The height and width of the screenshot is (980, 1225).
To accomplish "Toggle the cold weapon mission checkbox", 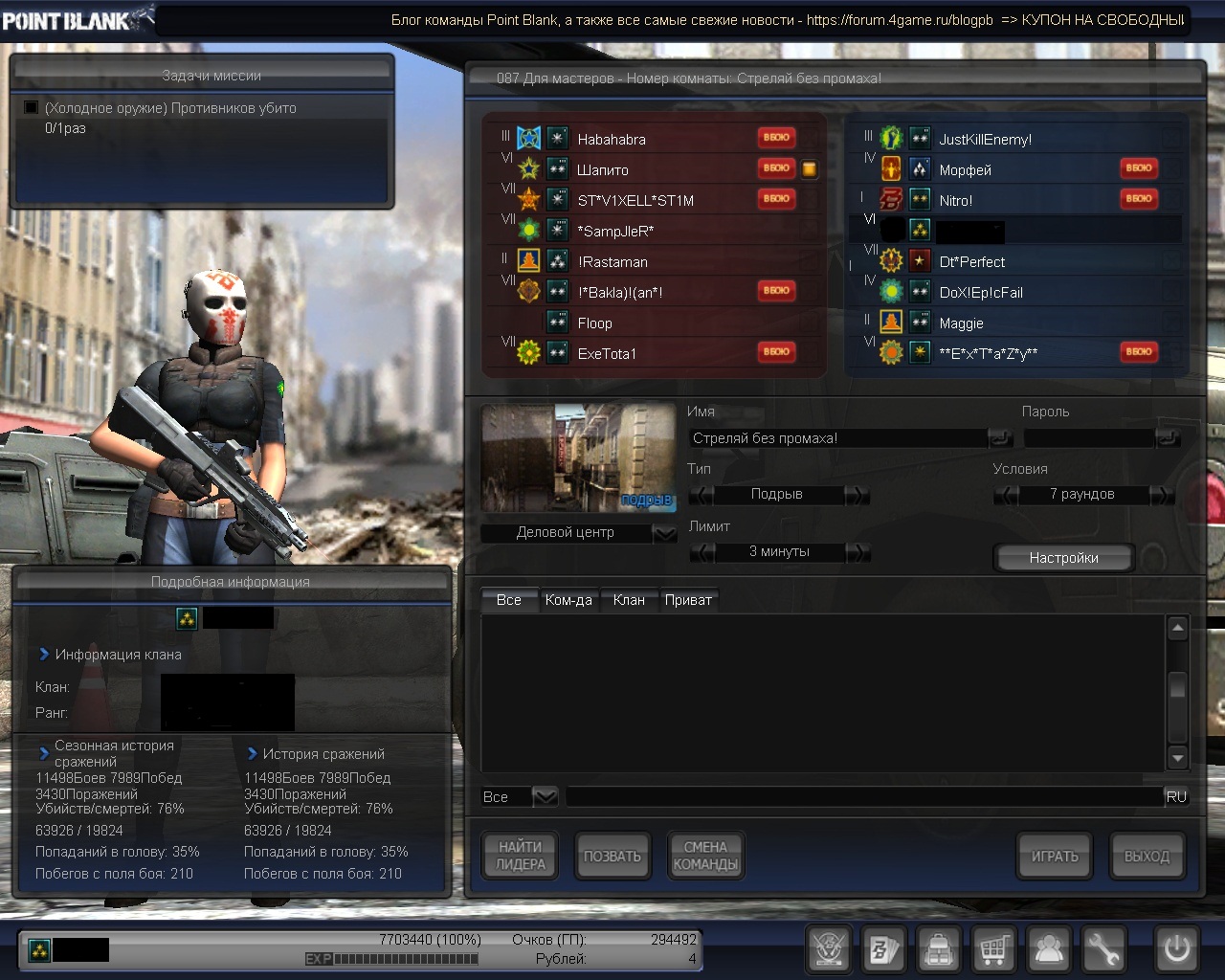I will click(31, 108).
